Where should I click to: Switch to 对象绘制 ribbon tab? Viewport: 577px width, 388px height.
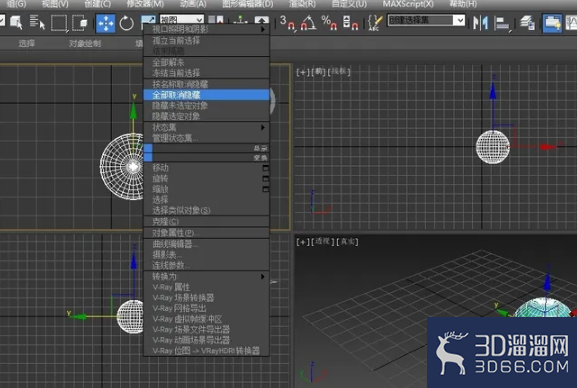coord(85,43)
